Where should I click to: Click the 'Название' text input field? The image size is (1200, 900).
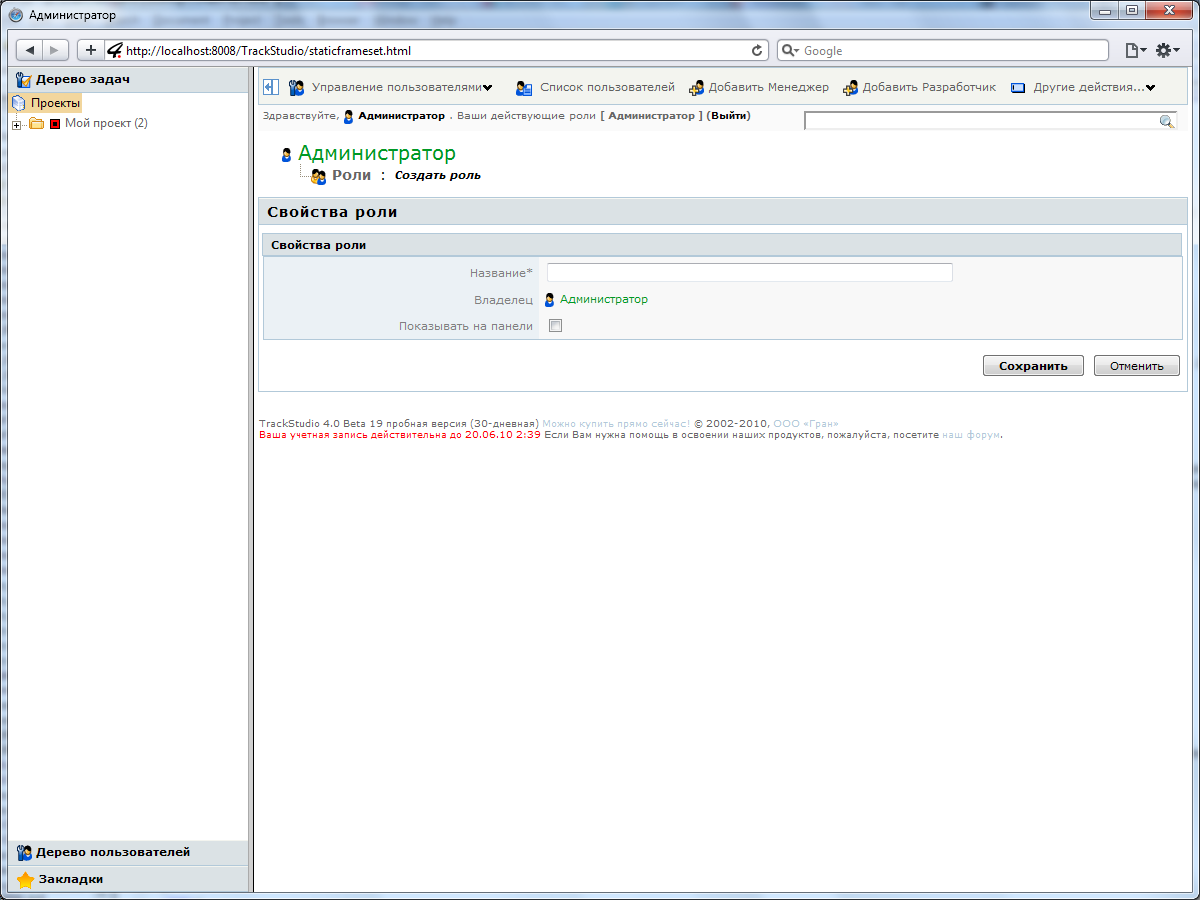749,273
